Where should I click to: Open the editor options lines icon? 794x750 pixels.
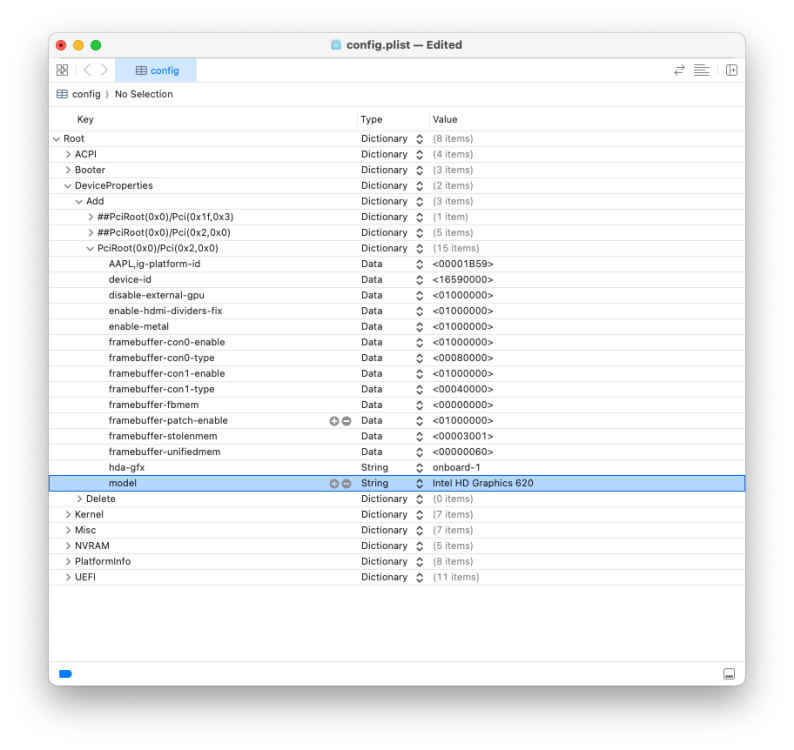(701, 70)
